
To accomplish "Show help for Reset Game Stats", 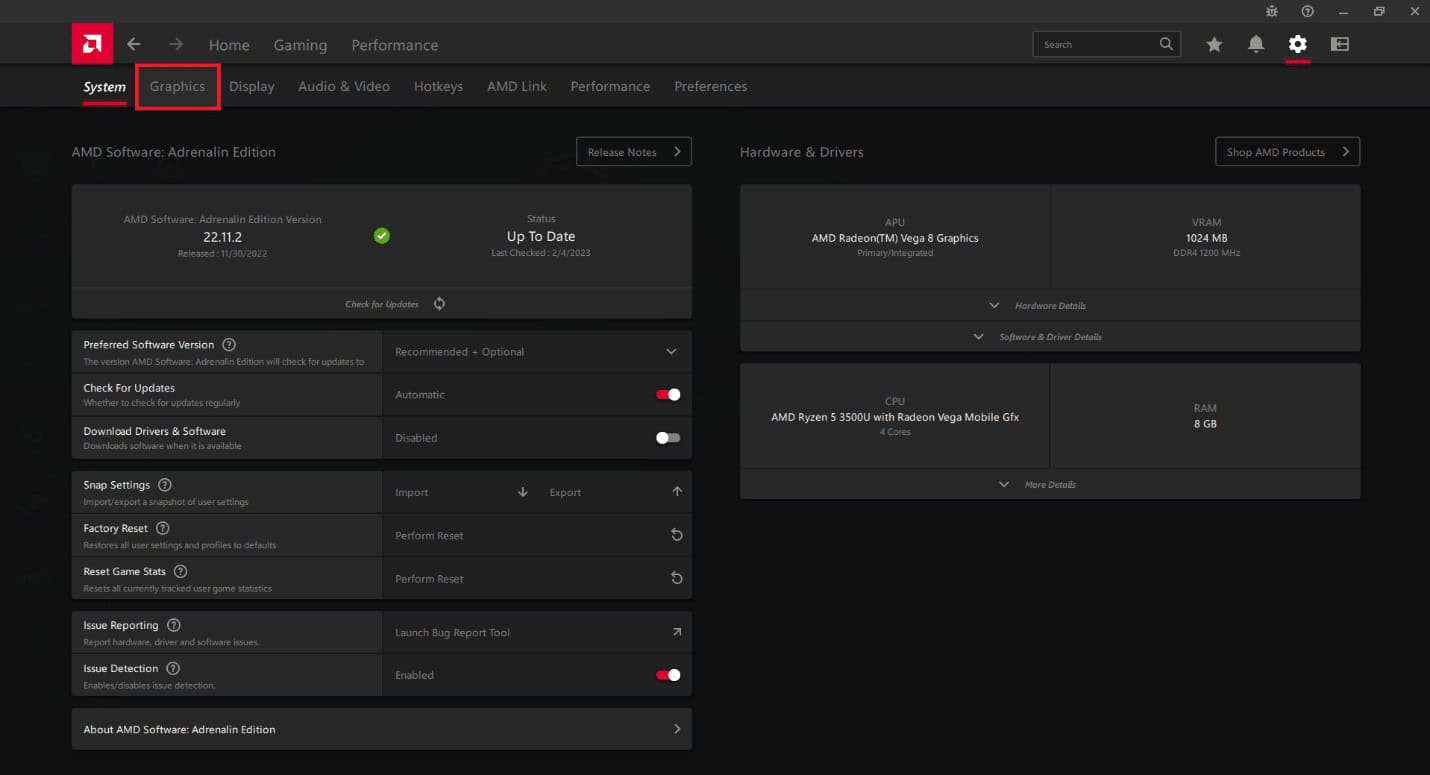I will (x=181, y=571).
